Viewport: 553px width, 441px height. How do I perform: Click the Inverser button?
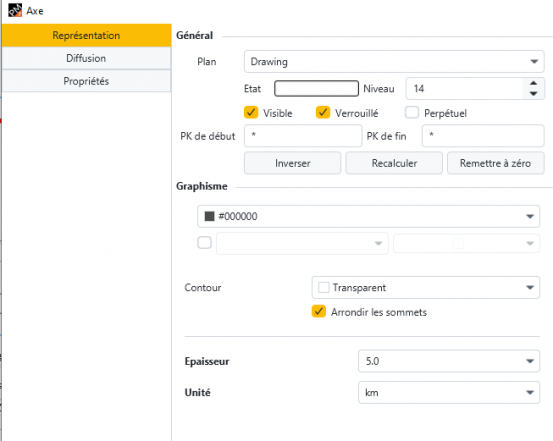point(292,163)
